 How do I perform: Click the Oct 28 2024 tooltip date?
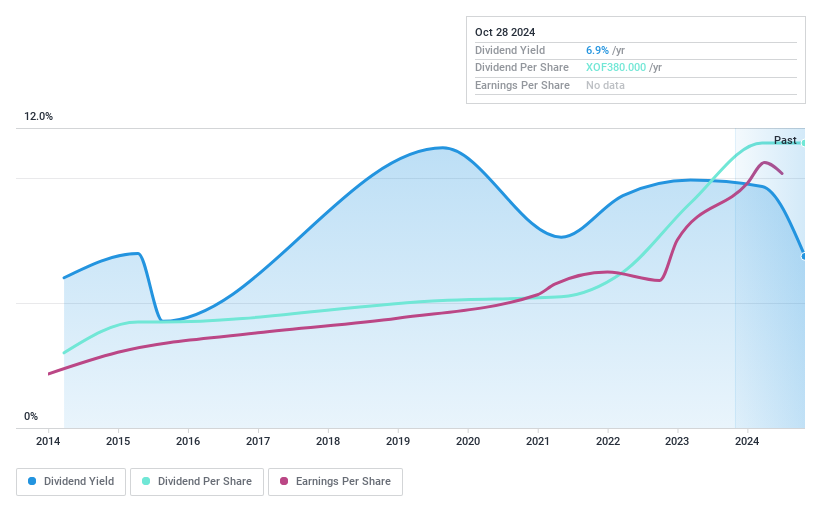point(505,32)
